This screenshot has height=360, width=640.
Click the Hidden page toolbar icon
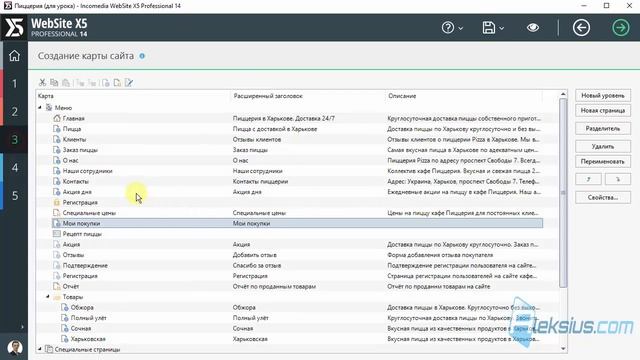point(106,83)
